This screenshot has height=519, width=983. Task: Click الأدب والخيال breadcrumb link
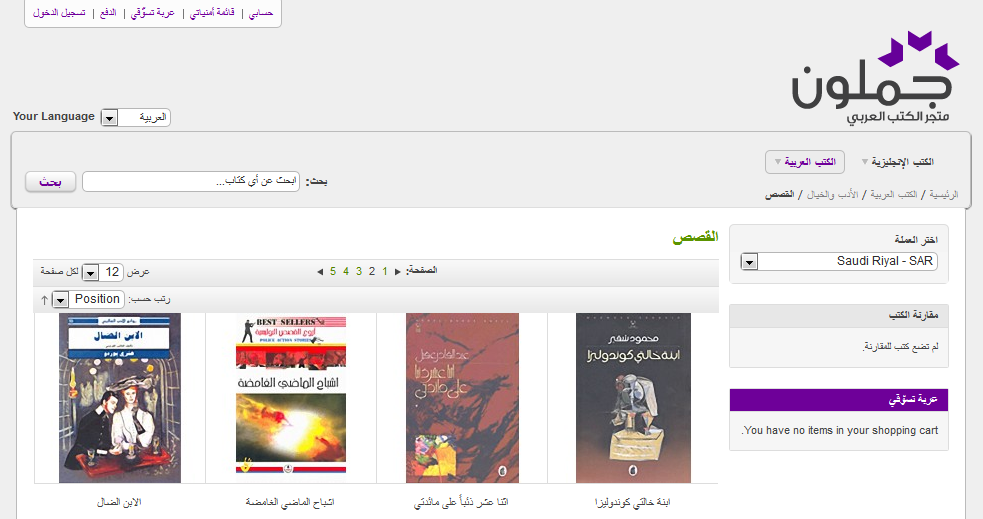(x=832, y=195)
